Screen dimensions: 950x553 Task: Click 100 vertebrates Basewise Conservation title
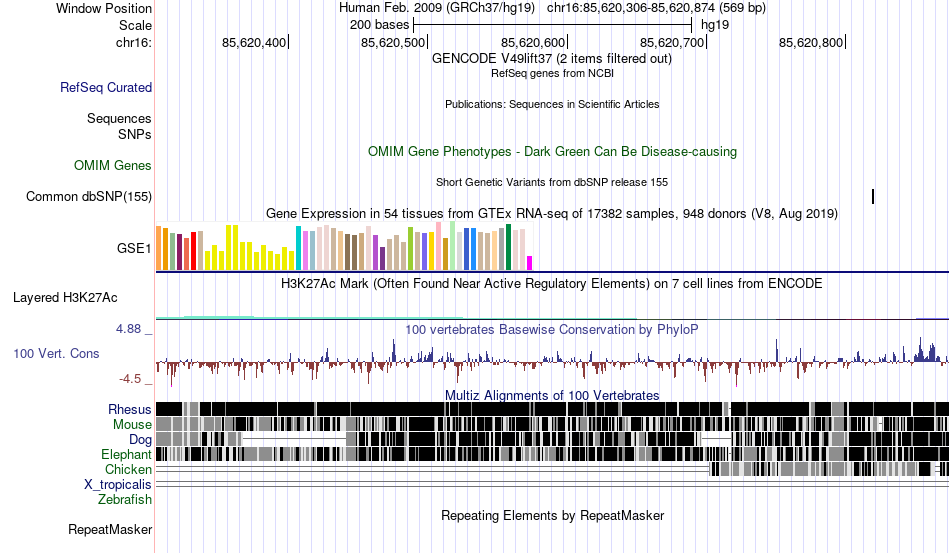tap(552, 329)
